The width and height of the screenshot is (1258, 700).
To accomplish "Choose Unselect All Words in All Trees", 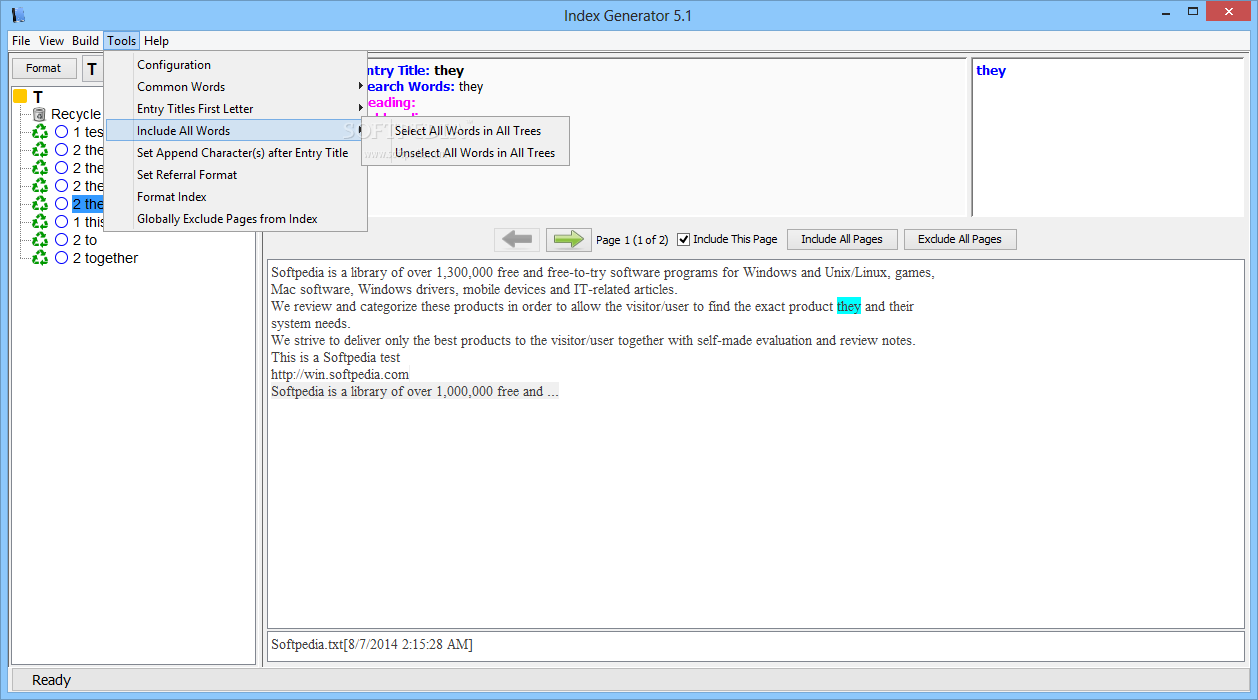I will 466,153.
